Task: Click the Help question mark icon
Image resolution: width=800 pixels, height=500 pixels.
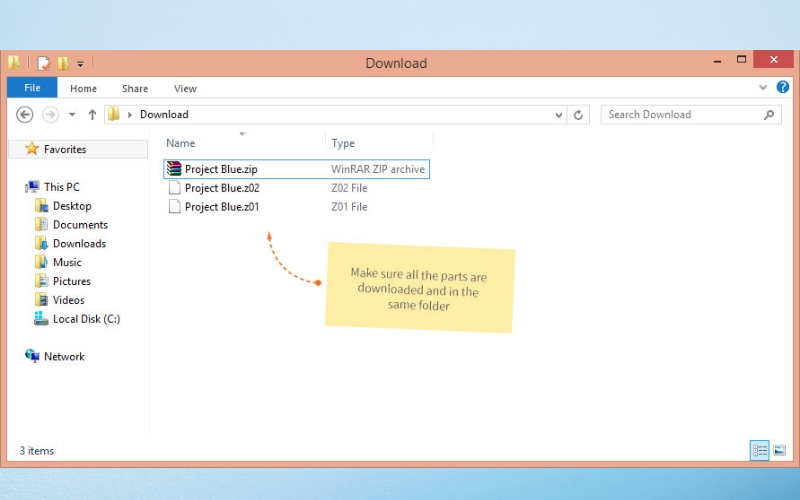Action: tap(783, 88)
